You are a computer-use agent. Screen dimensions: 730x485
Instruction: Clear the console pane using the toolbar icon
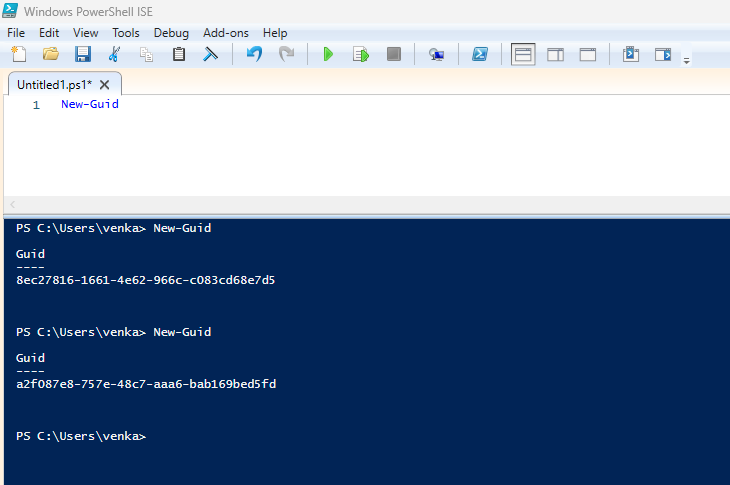(x=211, y=54)
